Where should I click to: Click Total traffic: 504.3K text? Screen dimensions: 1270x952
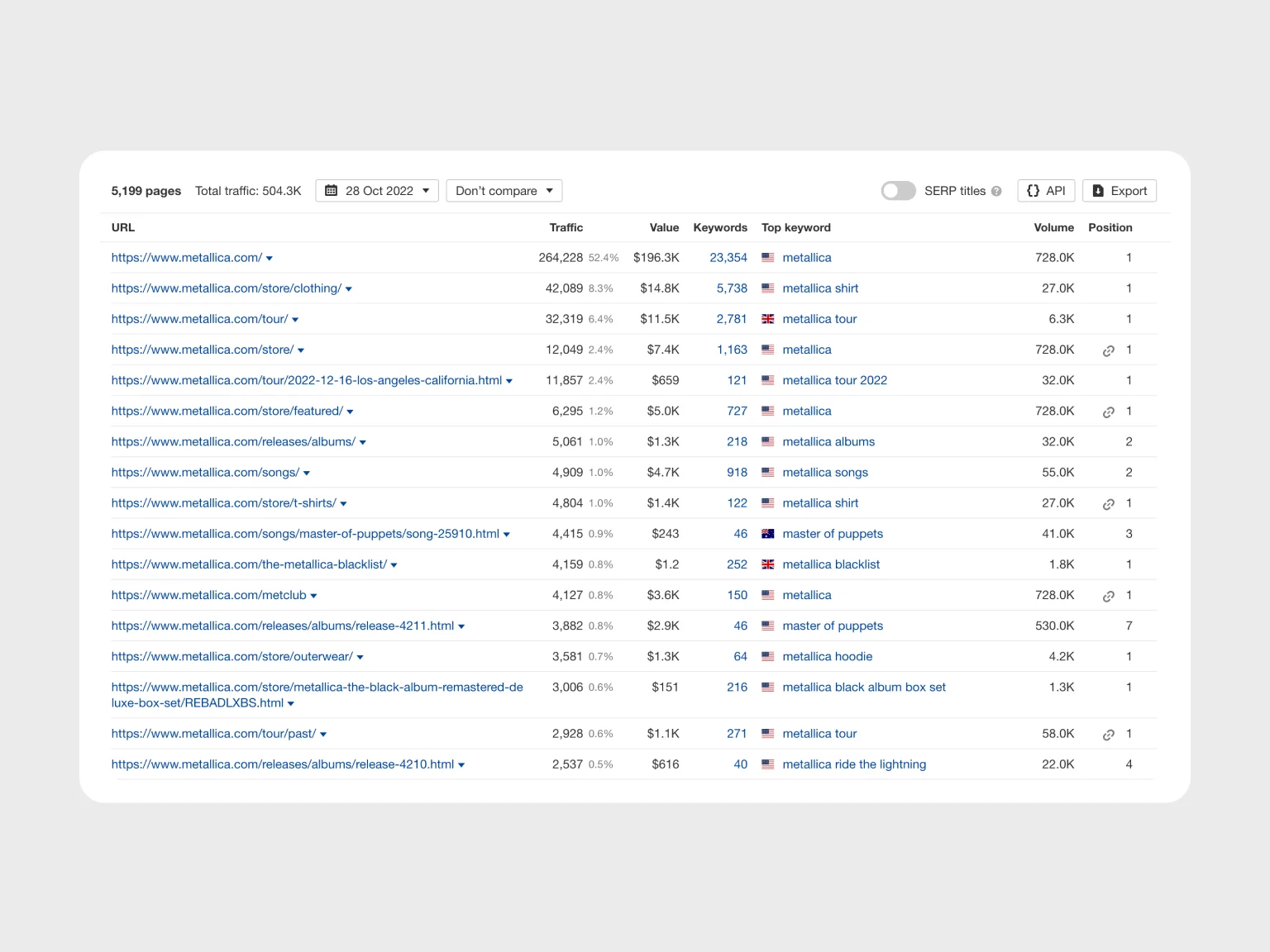248,191
